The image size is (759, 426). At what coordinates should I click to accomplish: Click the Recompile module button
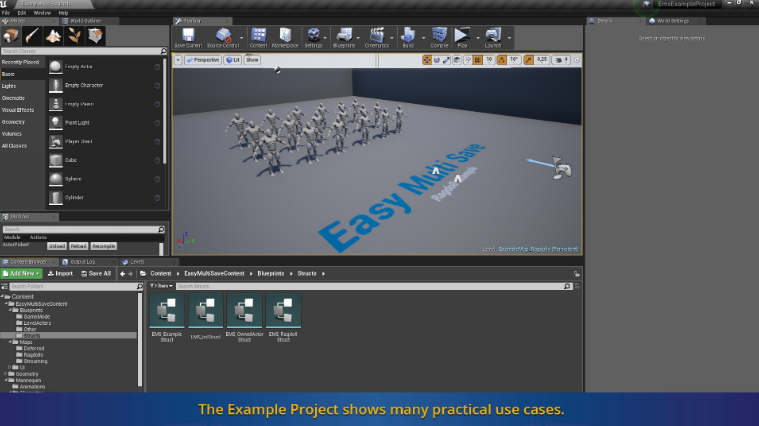coord(104,246)
